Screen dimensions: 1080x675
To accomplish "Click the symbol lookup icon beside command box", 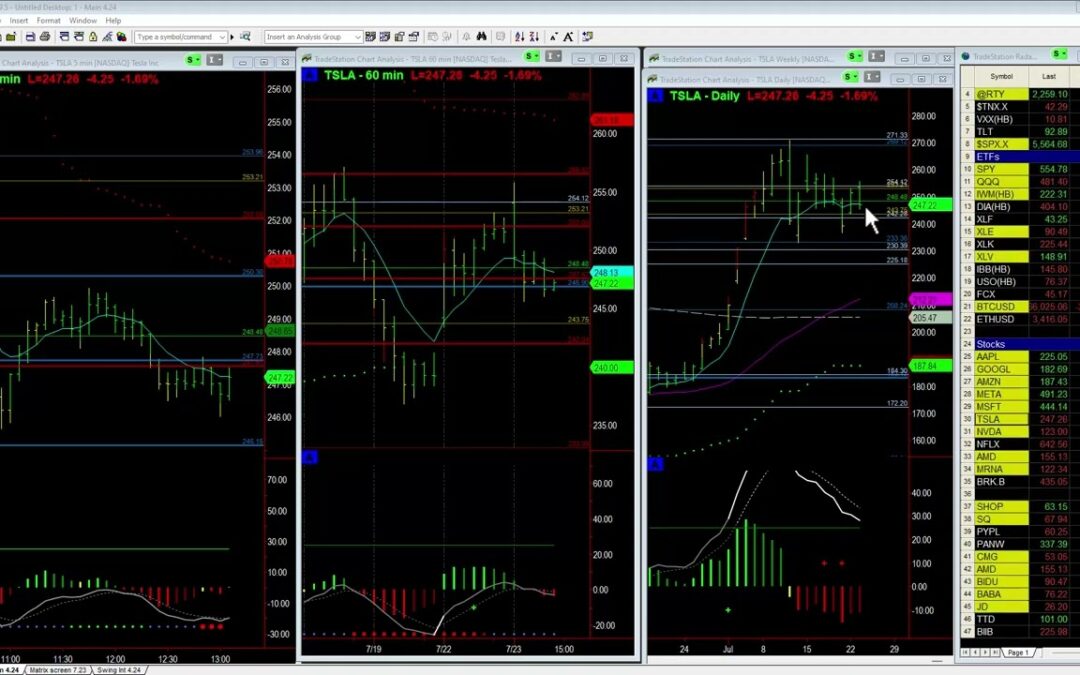I will coord(244,37).
